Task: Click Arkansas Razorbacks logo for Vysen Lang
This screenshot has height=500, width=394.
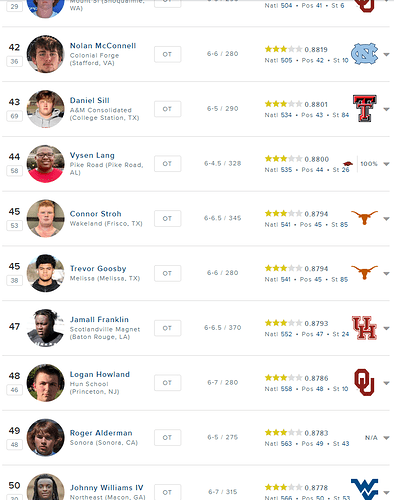Action: [348, 164]
